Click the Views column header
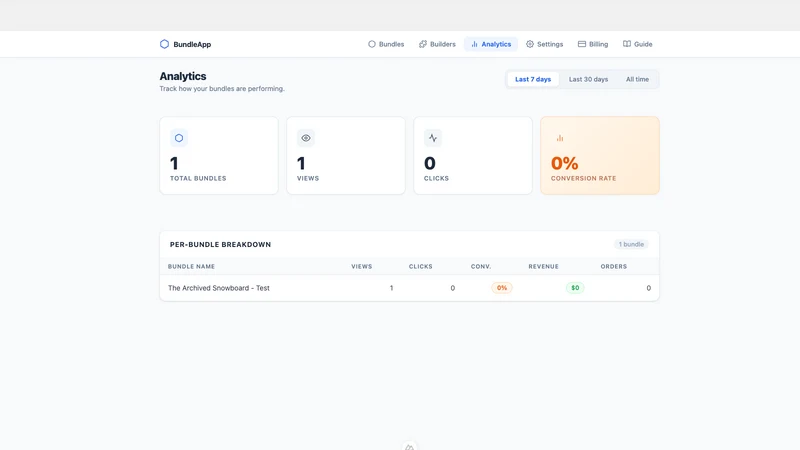The width and height of the screenshot is (800, 450). (362, 266)
